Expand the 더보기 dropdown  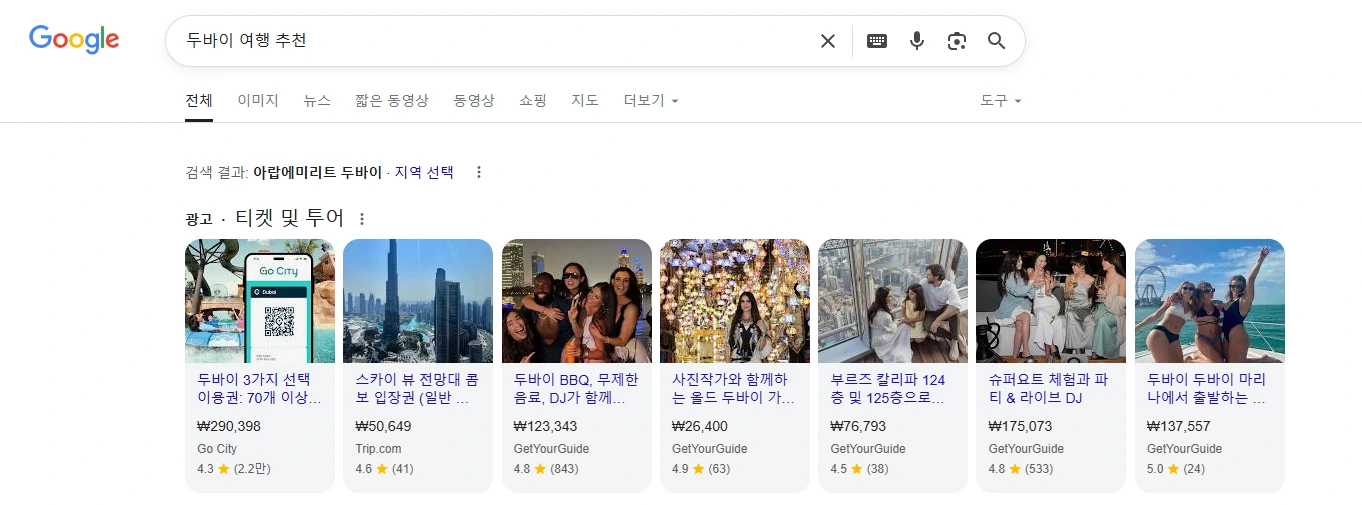pos(651,100)
